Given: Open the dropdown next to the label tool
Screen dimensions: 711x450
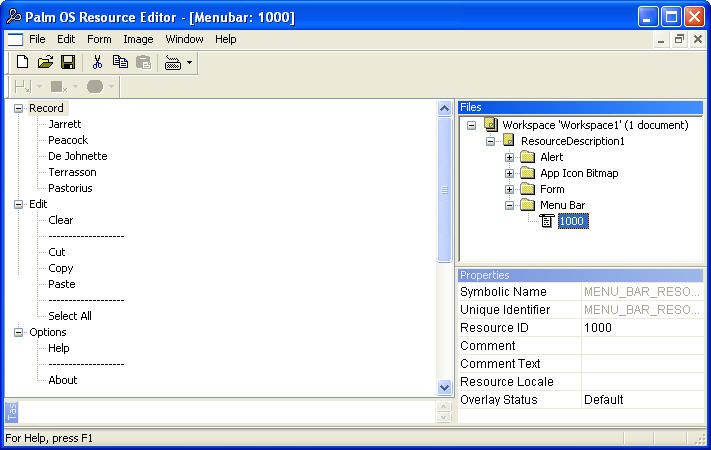Looking at the screenshot, I should (x=39, y=86).
